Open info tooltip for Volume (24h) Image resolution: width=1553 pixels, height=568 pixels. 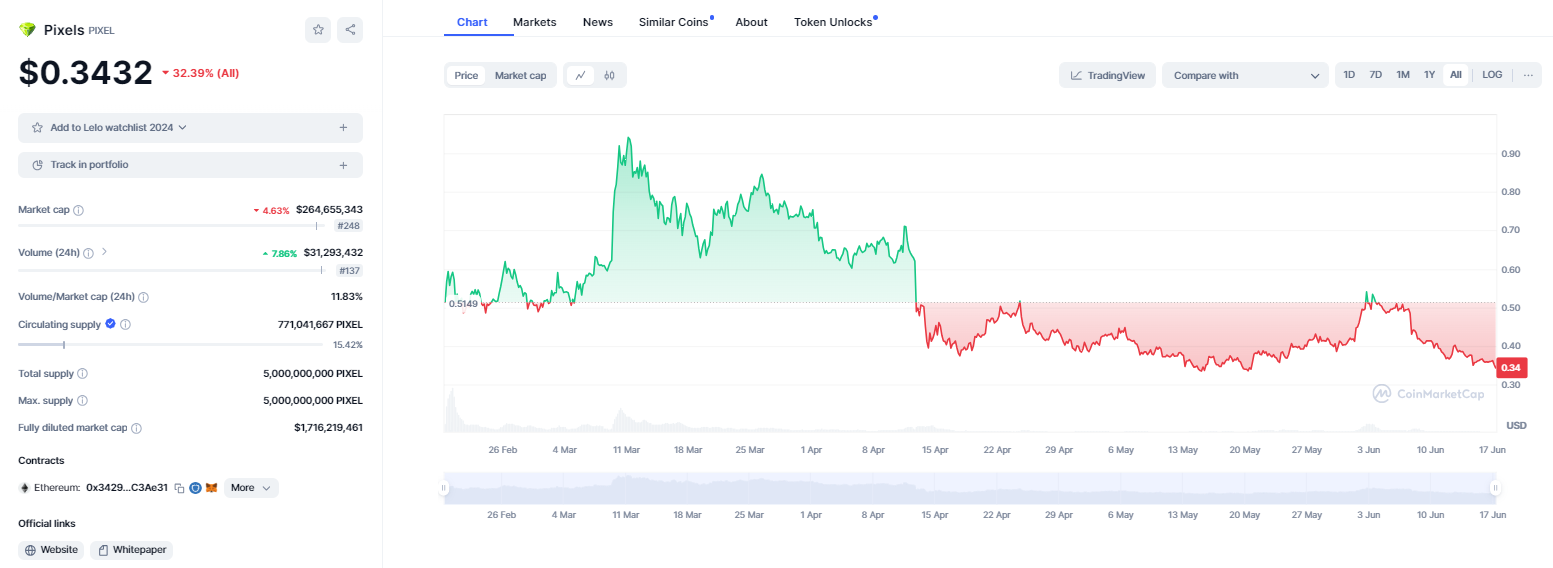click(88, 253)
